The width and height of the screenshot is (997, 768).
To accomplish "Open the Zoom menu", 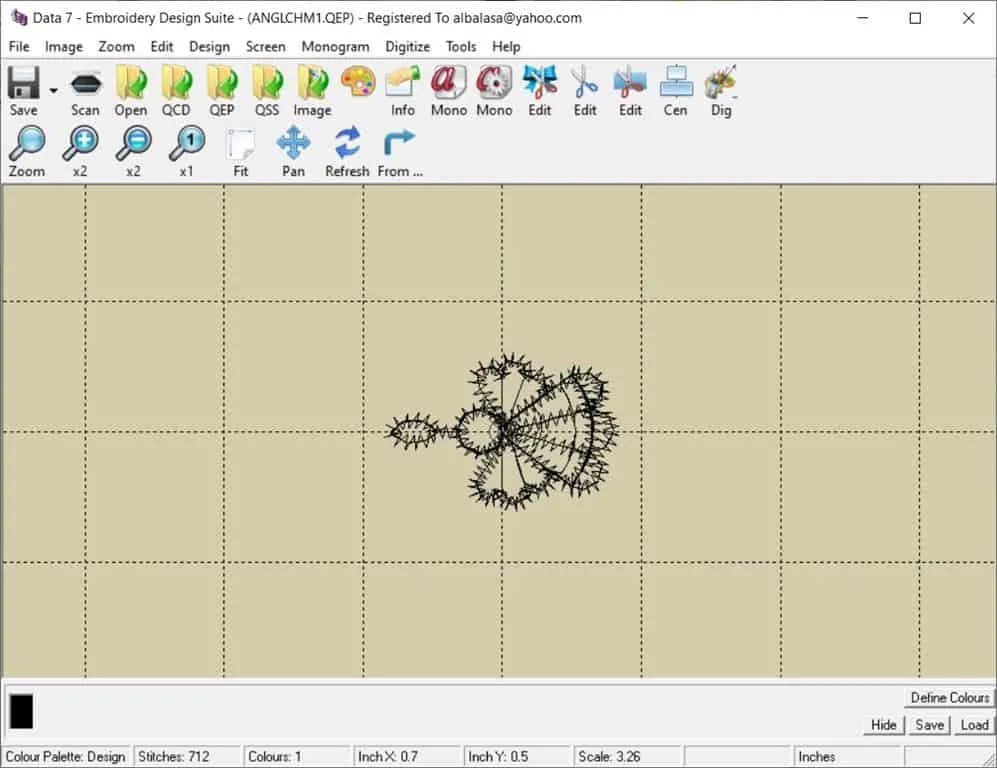I will click(116, 46).
